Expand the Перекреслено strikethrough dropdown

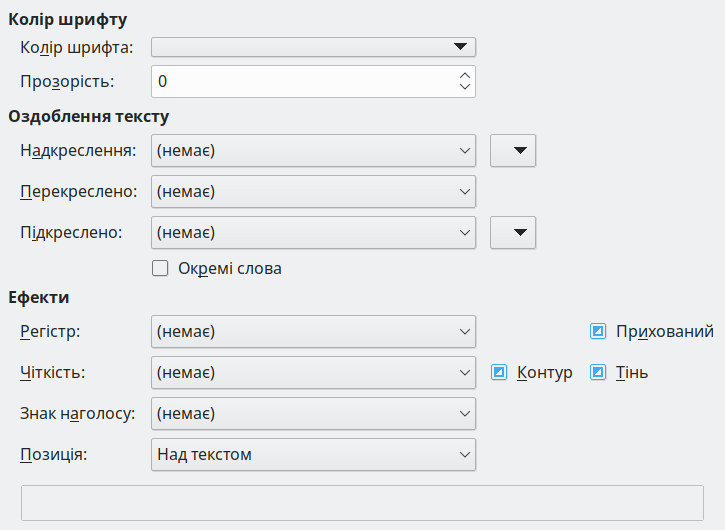pos(313,191)
